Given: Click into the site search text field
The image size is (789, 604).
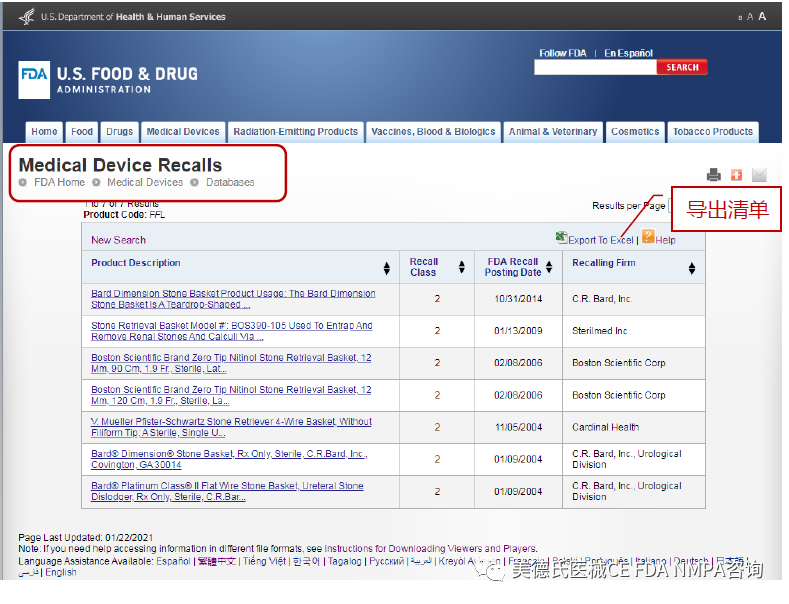Looking at the screenshot, I should [x=595, y=68].
